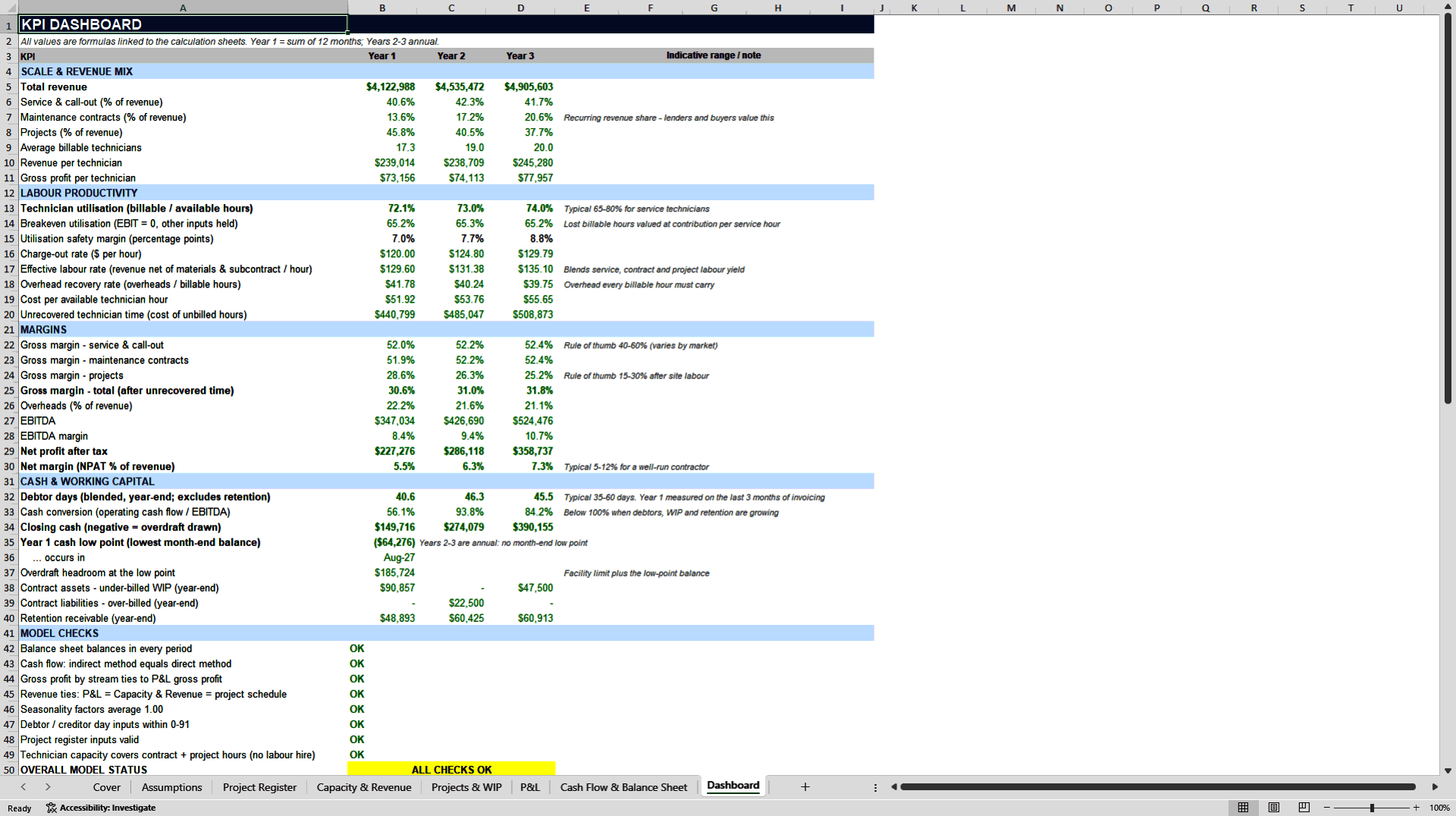The image size is (1456, 816).
Task: Select the row 25 header
Action: (9, 391)
